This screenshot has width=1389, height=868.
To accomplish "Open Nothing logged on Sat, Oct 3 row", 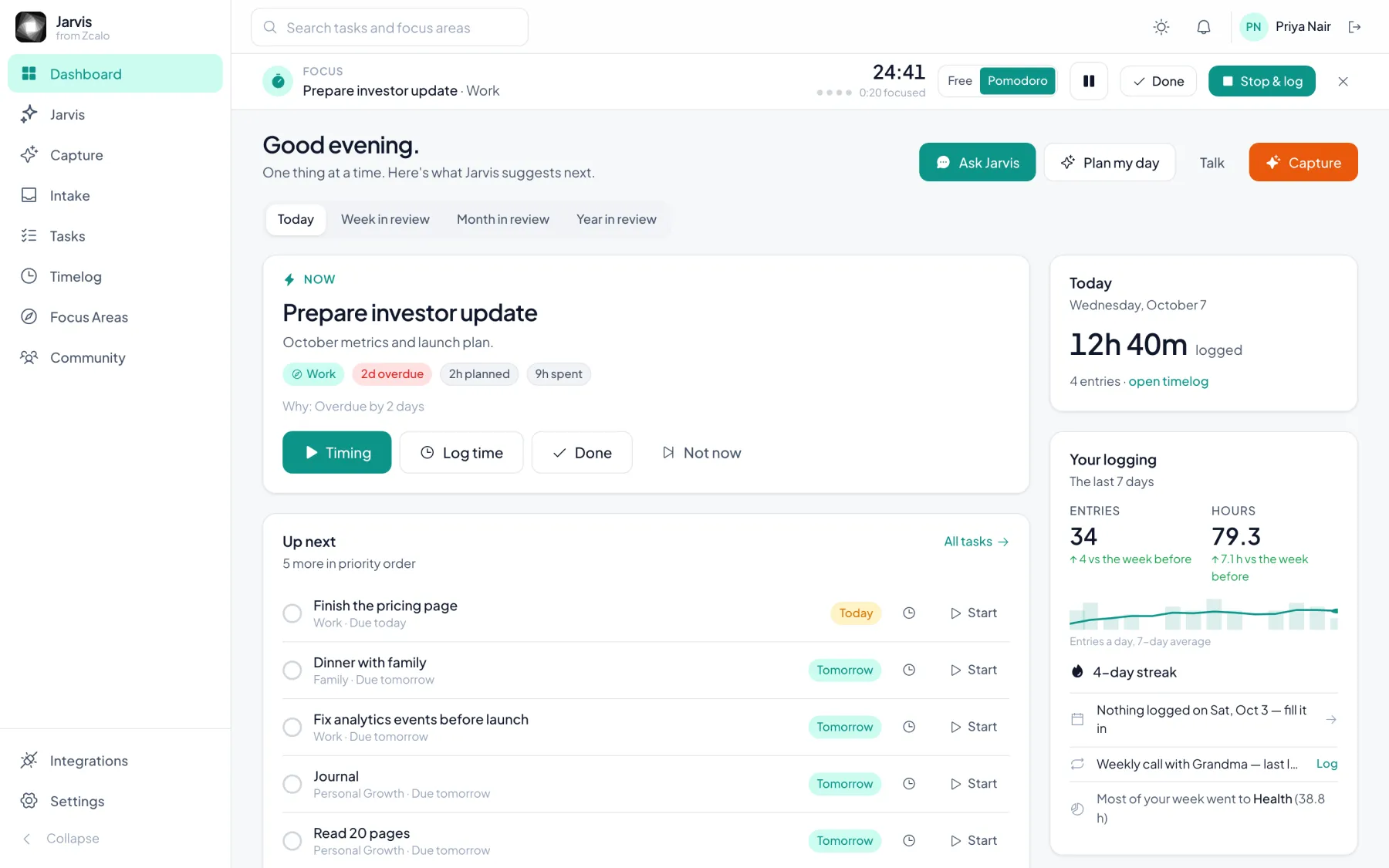I will point(1204,719).
